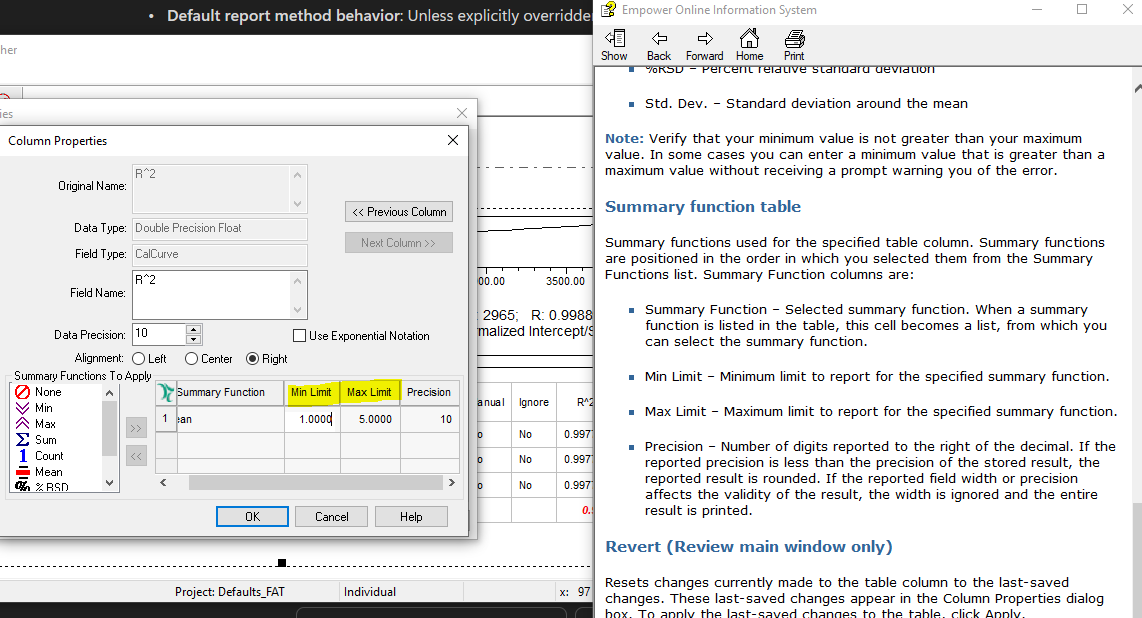Click the functions list vertical scrollbar thumb

(x=109, y=428)
